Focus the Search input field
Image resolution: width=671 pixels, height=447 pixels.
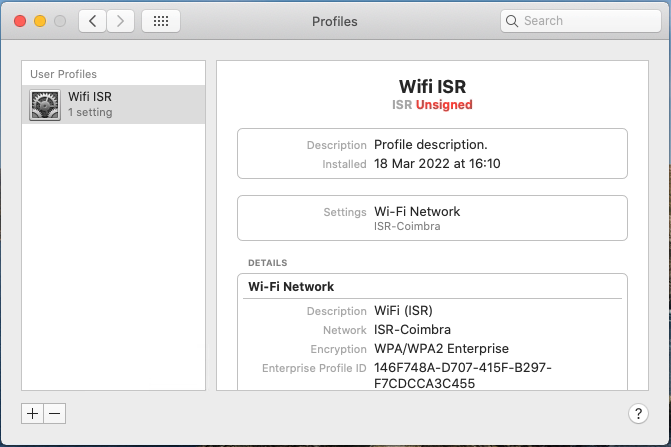[x=581, y=21]
